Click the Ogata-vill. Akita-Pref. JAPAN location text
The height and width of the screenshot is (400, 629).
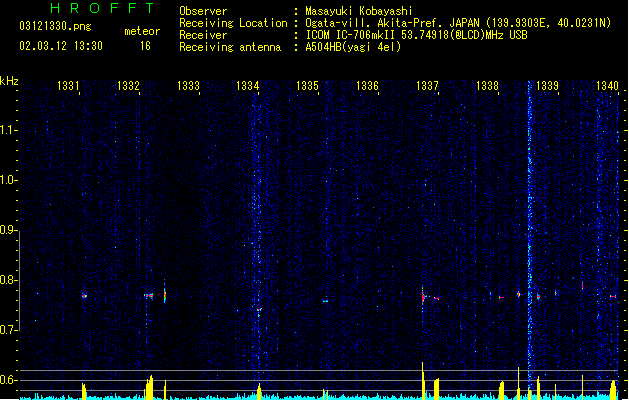tap(392, 23)
